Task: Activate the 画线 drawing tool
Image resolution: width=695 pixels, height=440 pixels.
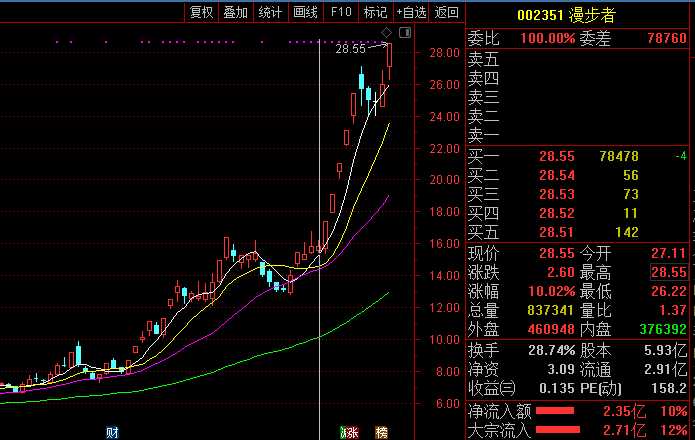Action: coord(305,12)
